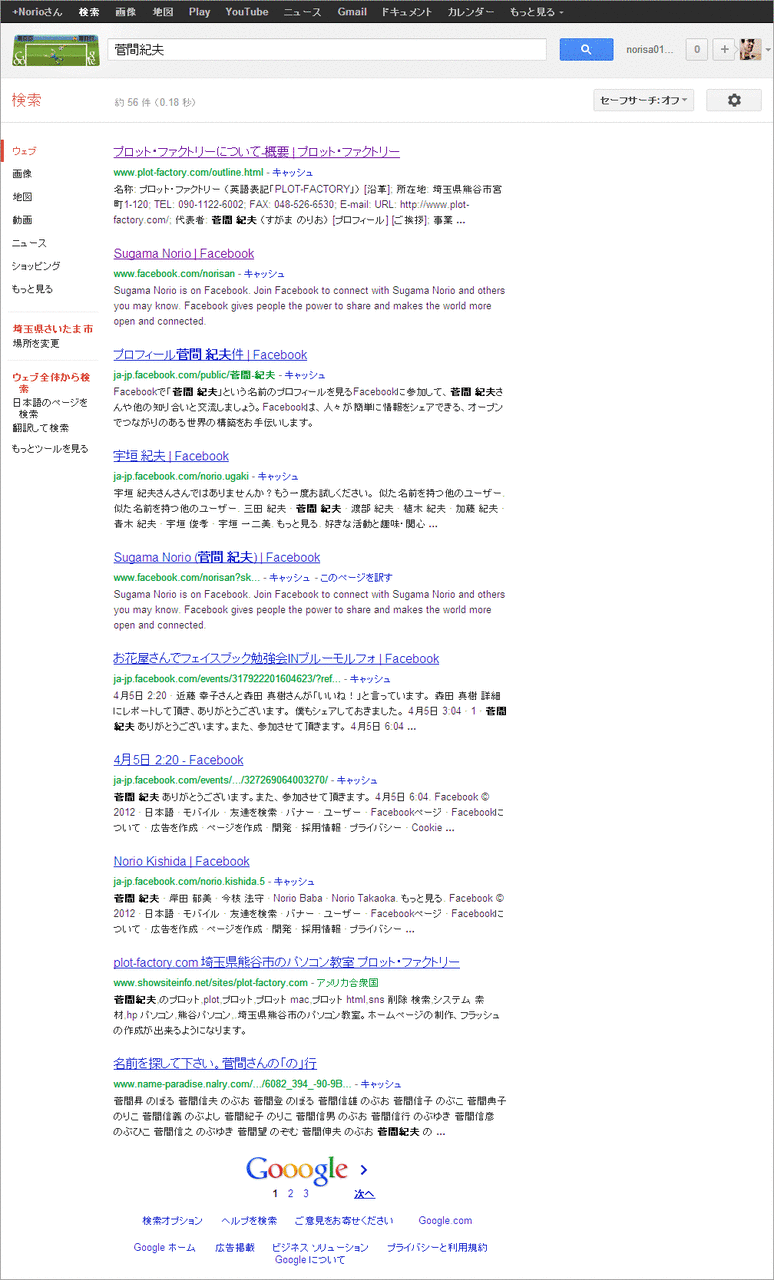The width and height of the screenshot is (774, 1280).
Task: Open the プロフィール菅間 紀夫件 Facebook result
Action: click(210, 354)
